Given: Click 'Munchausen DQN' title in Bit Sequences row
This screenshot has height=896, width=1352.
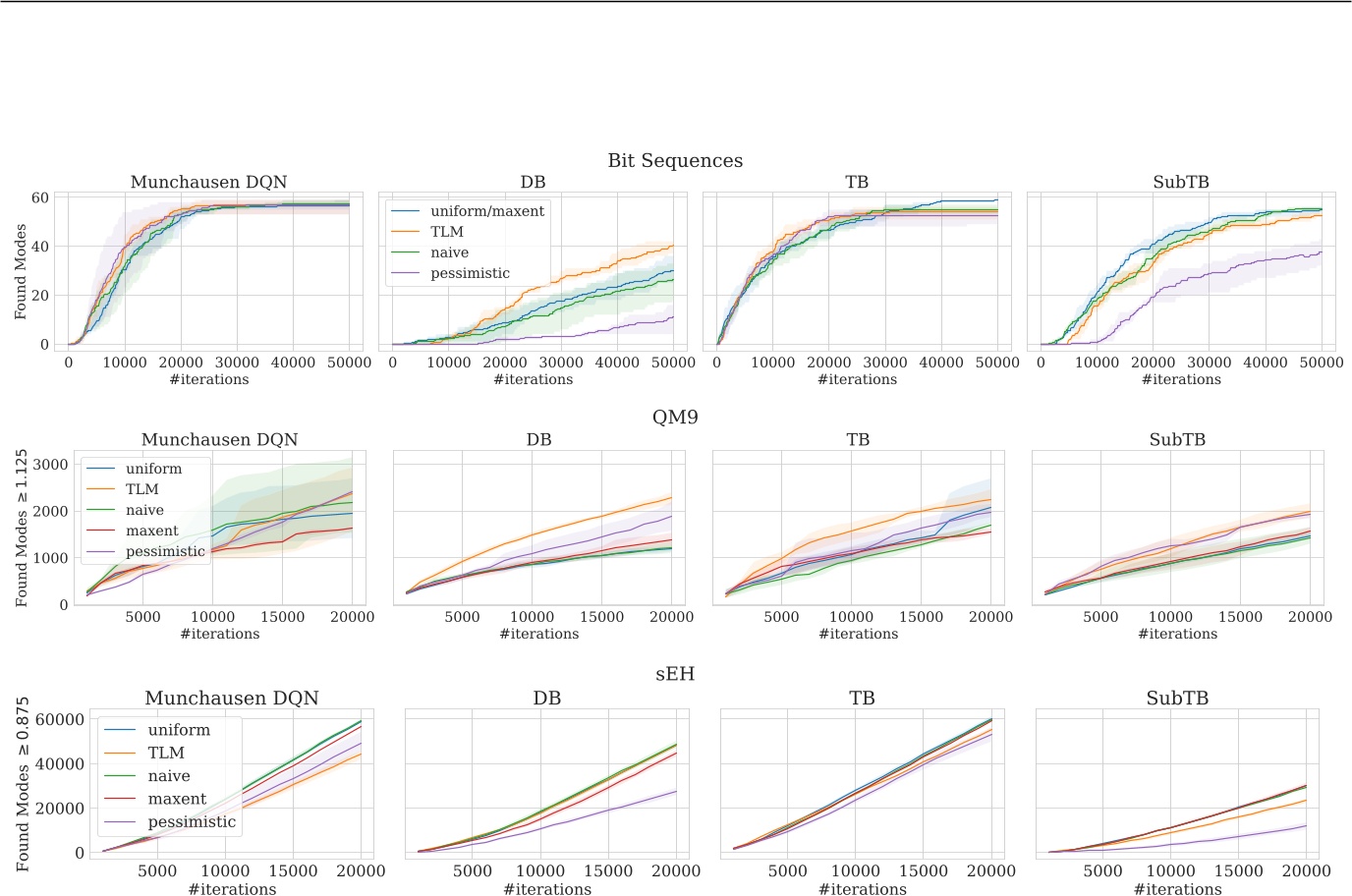Looking at the screenshot, I should [x=208, y=182].
